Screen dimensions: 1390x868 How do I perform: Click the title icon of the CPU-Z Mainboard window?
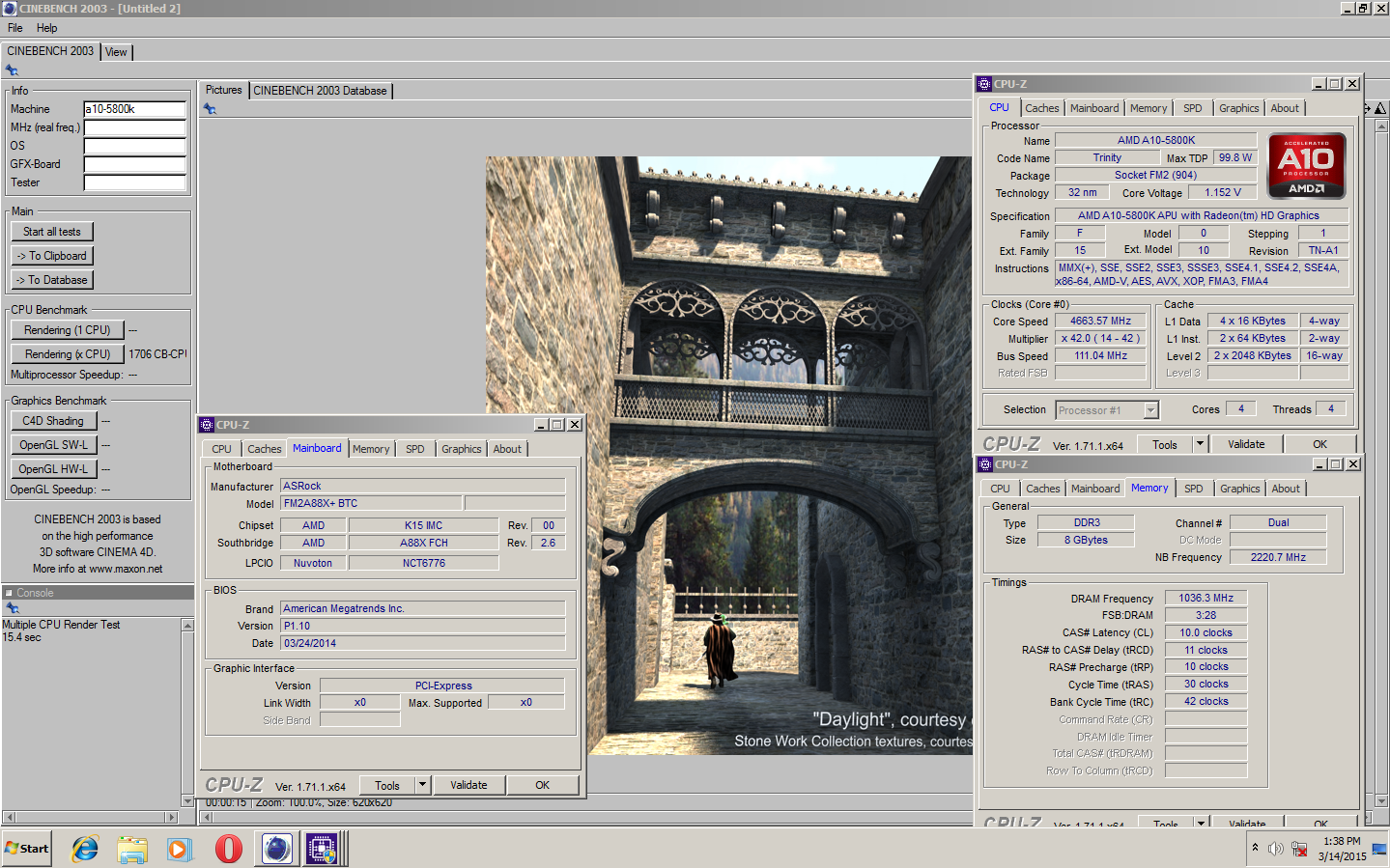click(x=207, y=425)
